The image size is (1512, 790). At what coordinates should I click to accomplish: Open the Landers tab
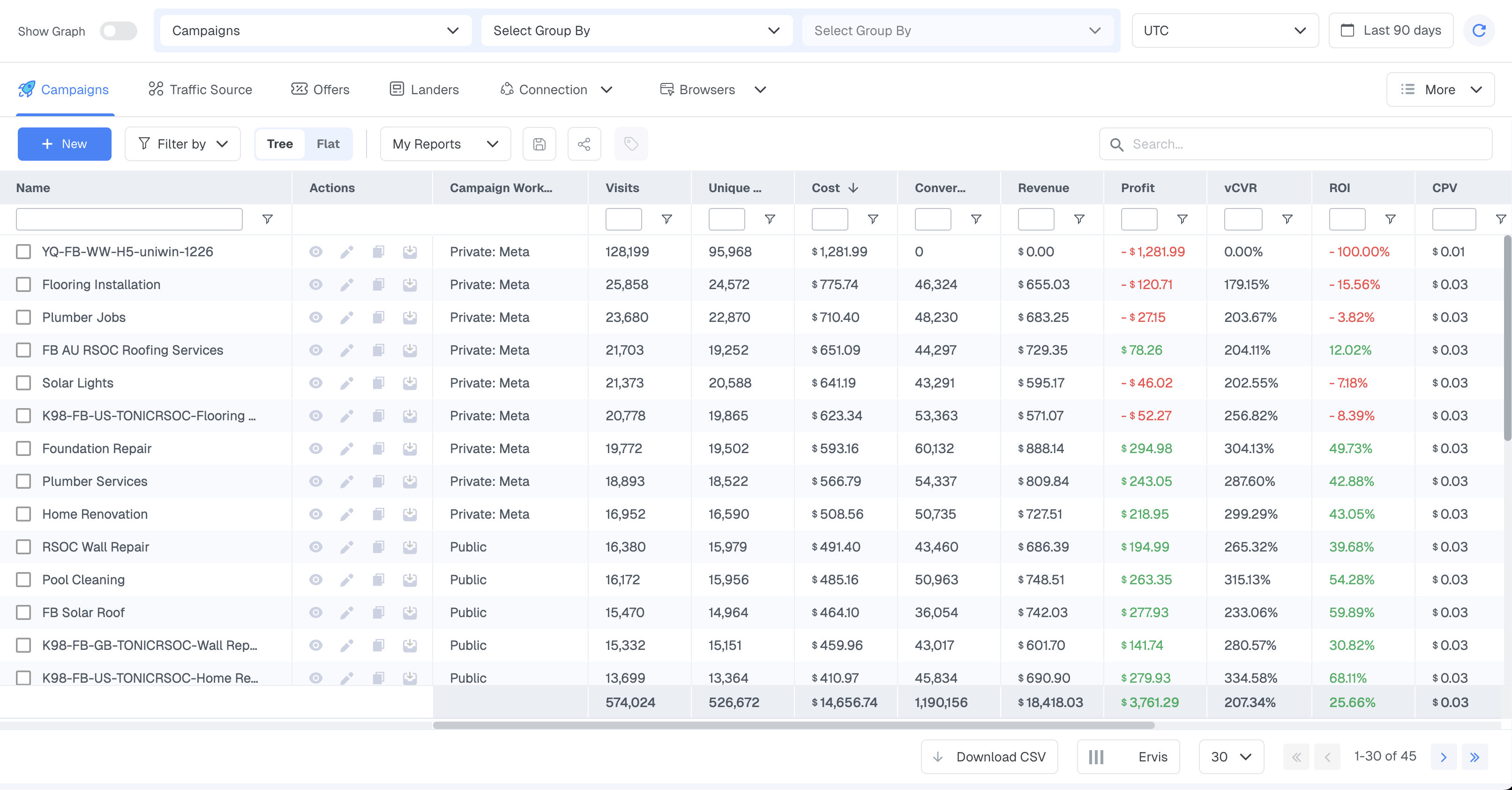[x=424, y=89]
